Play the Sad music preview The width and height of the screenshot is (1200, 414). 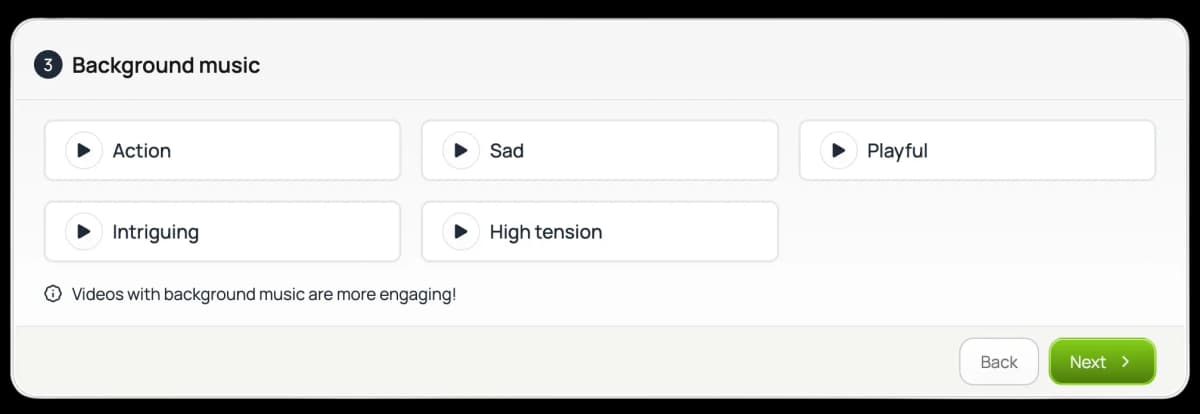coord(461,150)
